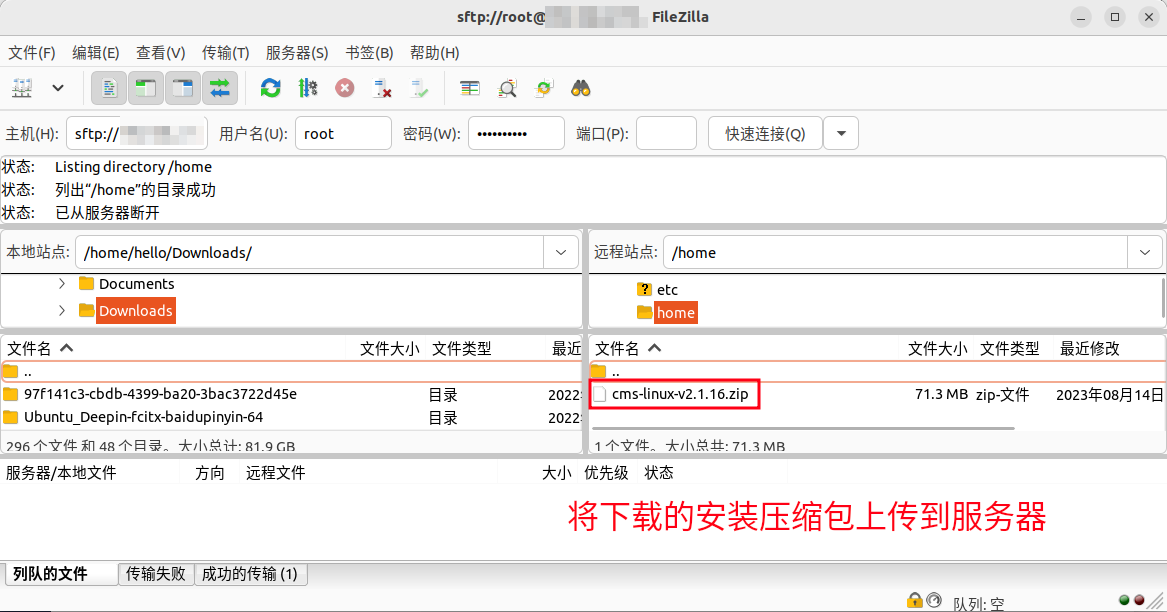Disconnect from the current server icon
Screen dimensions: 1167x612
pos(382,89)
